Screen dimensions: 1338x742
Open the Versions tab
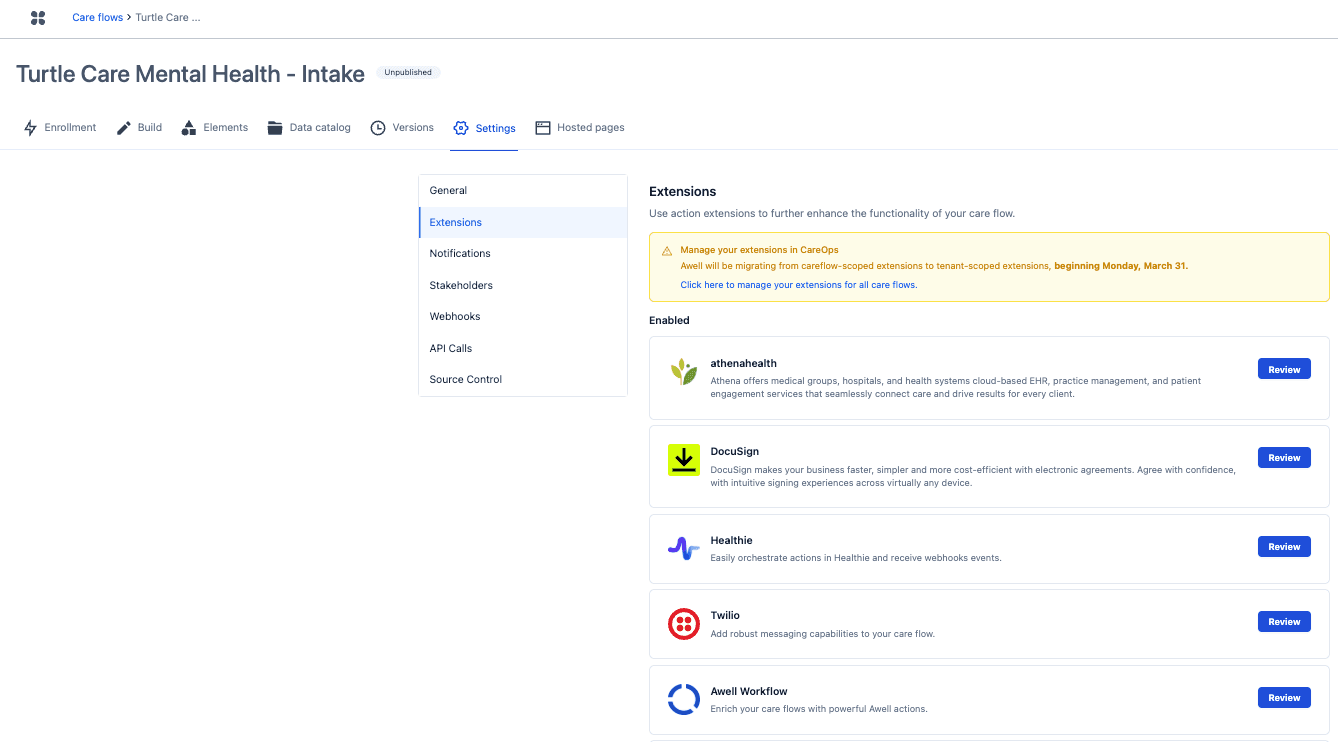[402, 128]
